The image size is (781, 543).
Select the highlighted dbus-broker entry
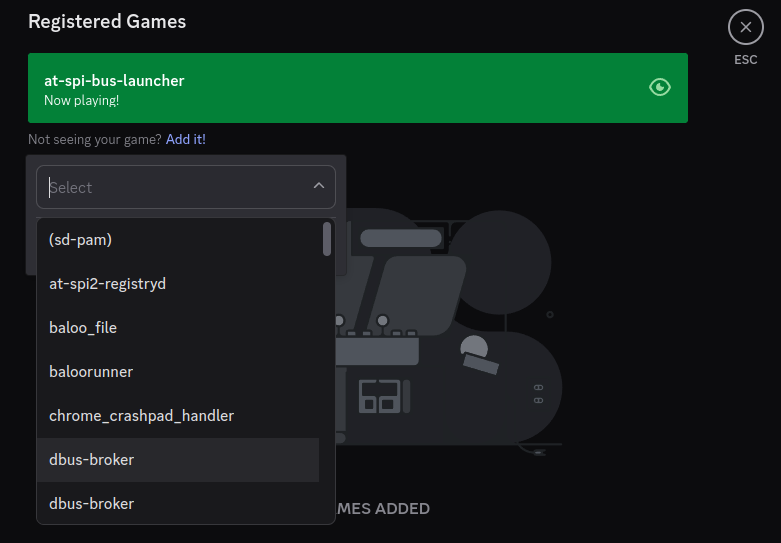(178, 460)
